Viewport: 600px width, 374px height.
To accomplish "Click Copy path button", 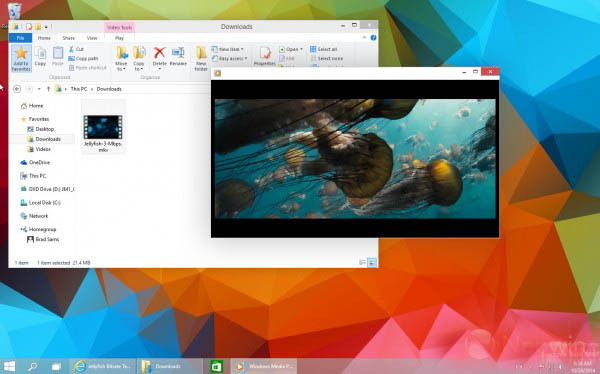I will [x=83, y=59].
